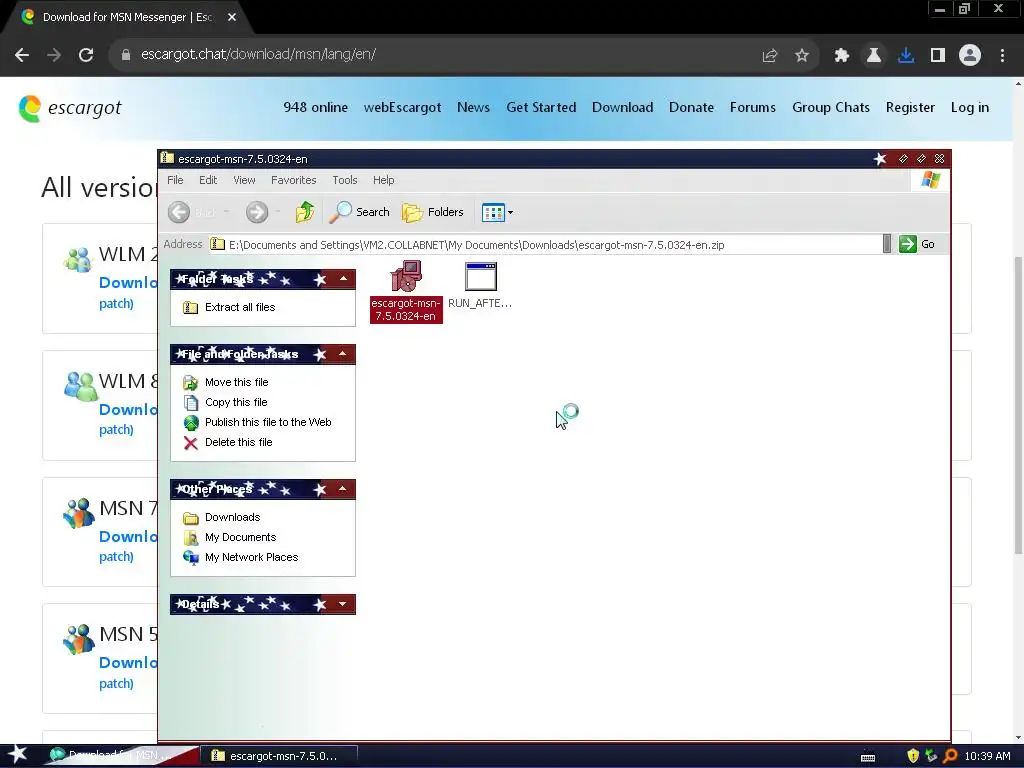Collapse the Folder Tasks panel
The width and height of the screenshot is (1024, 768).
[x=343, y=279]
